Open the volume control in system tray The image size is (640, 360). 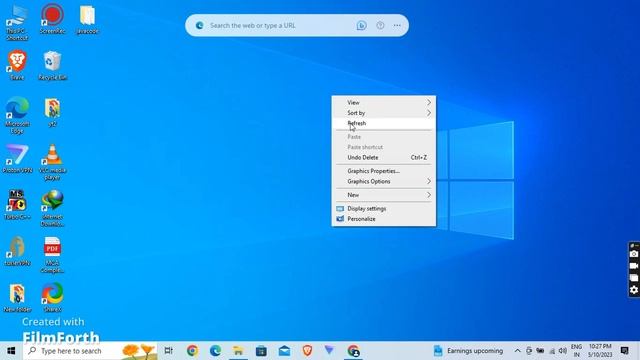tap(562, 351)
